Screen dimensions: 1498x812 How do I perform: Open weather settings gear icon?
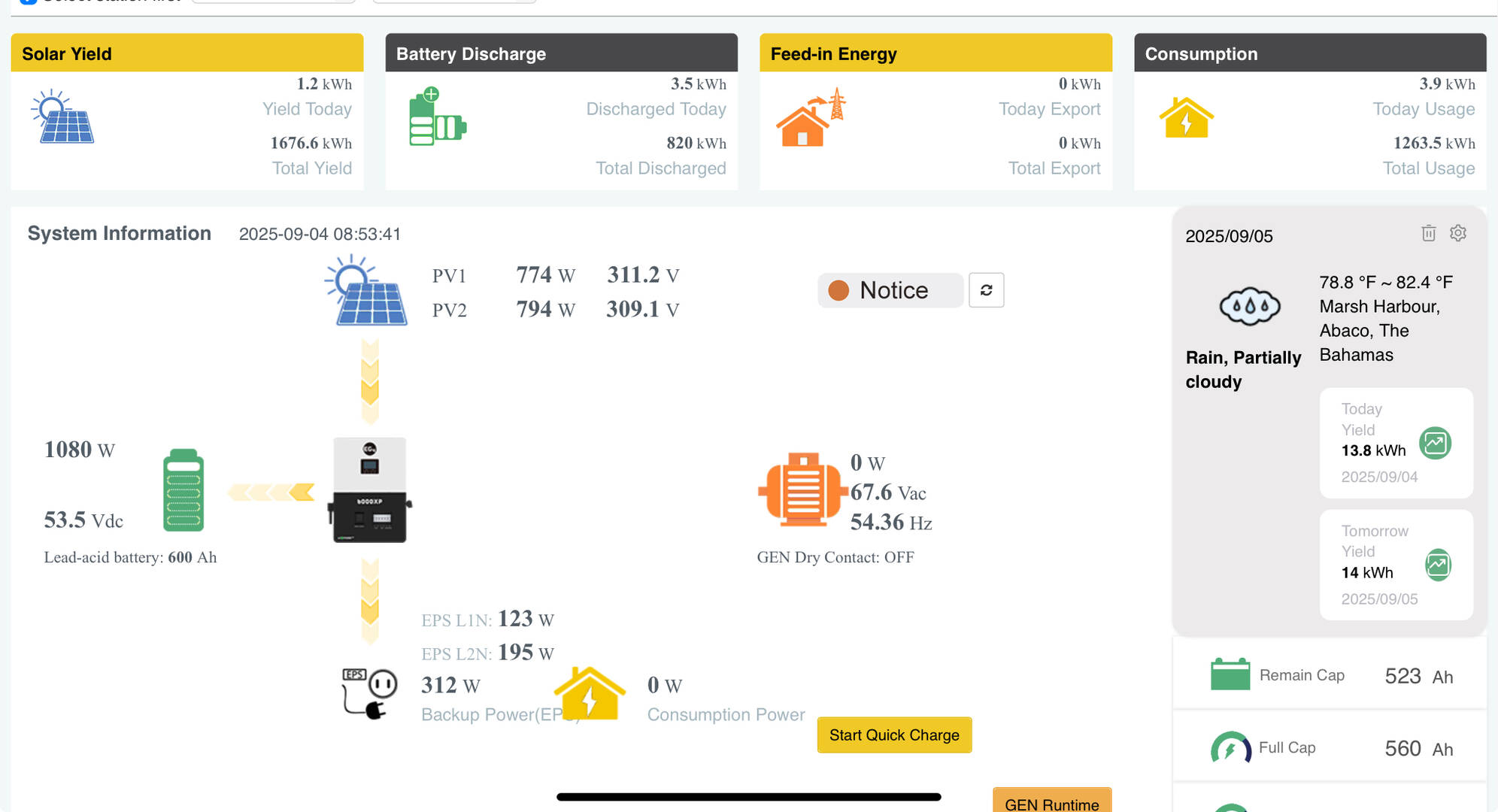1457,233
